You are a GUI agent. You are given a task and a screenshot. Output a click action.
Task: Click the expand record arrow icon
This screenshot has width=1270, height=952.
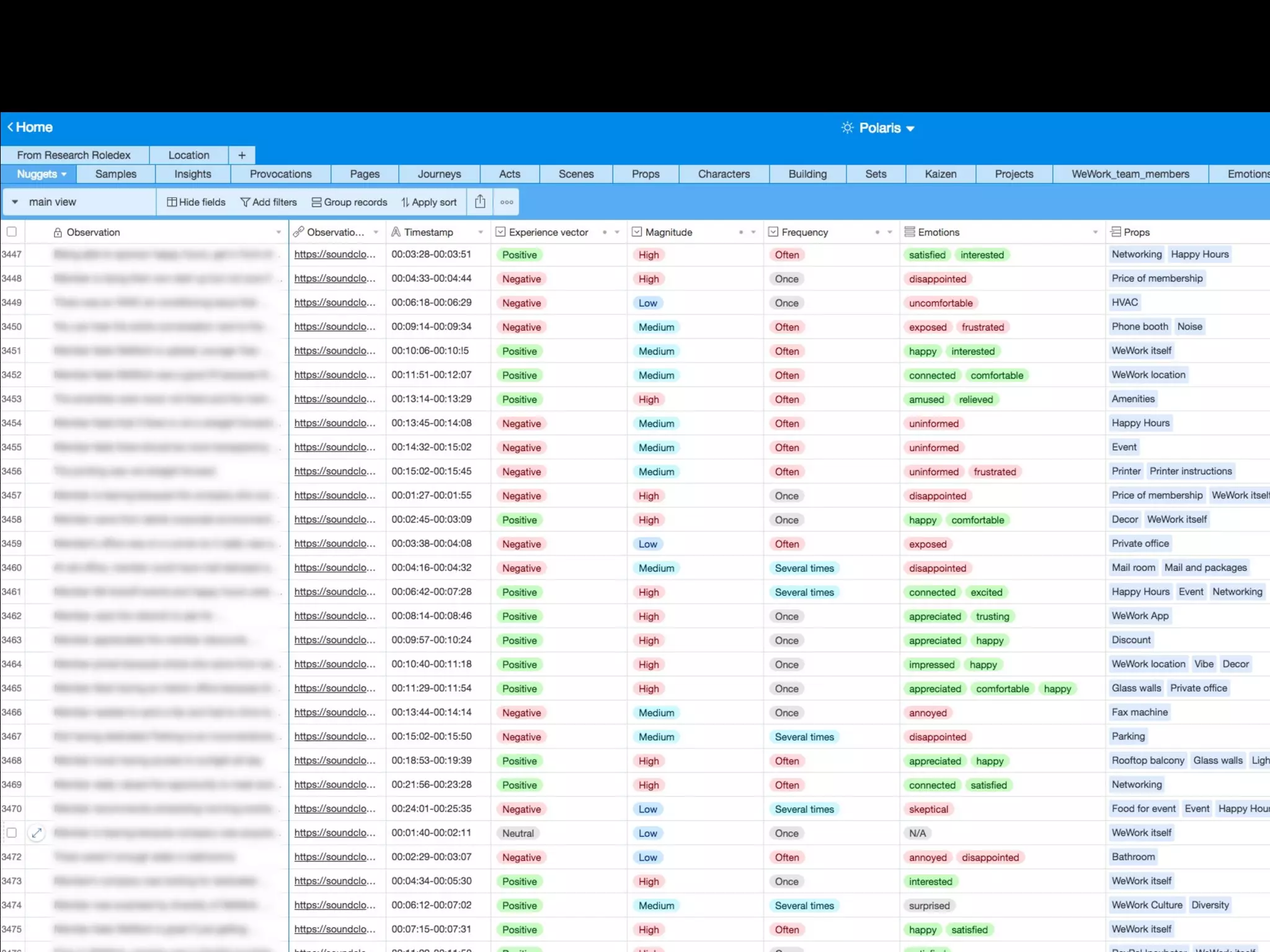coord(37,833)
